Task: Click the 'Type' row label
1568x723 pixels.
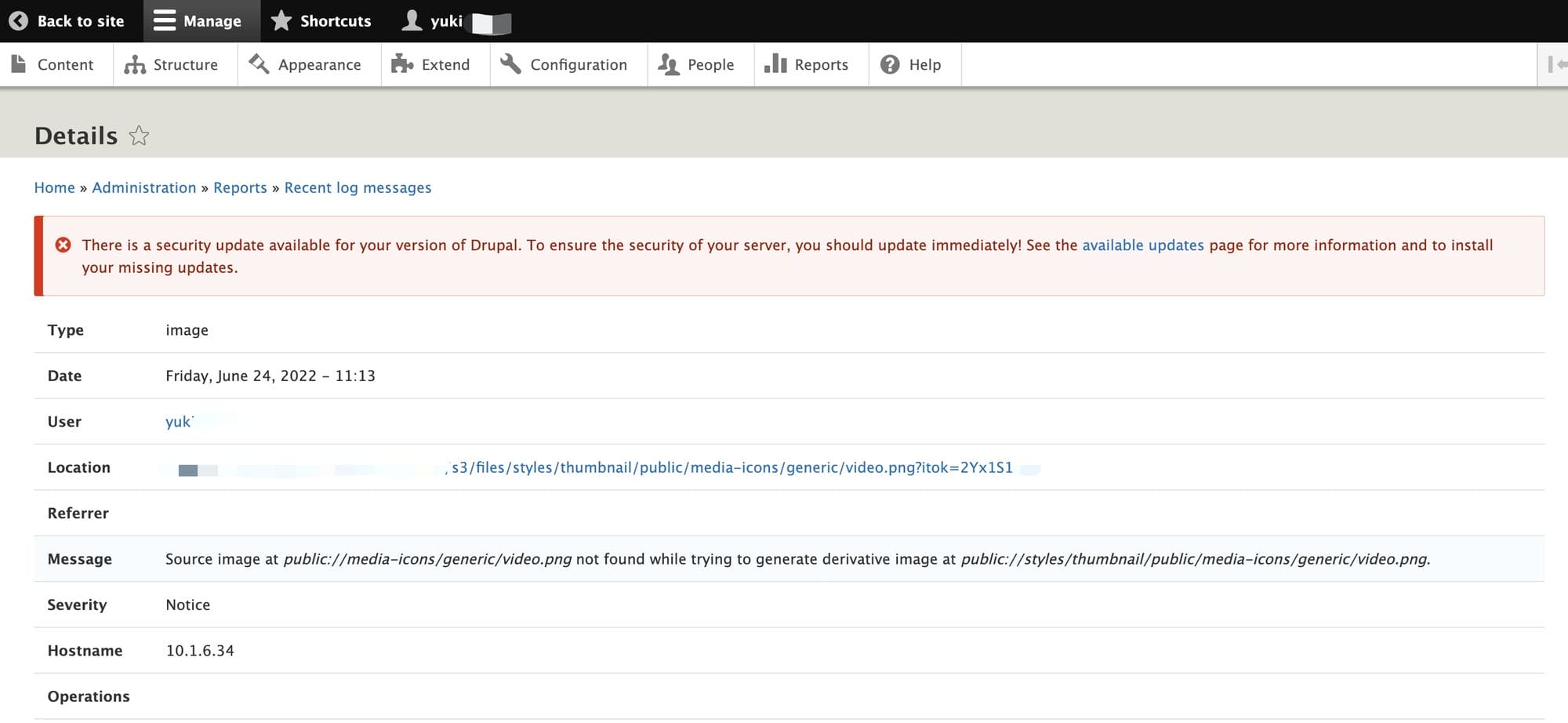Action: click(x=66, y=330)
